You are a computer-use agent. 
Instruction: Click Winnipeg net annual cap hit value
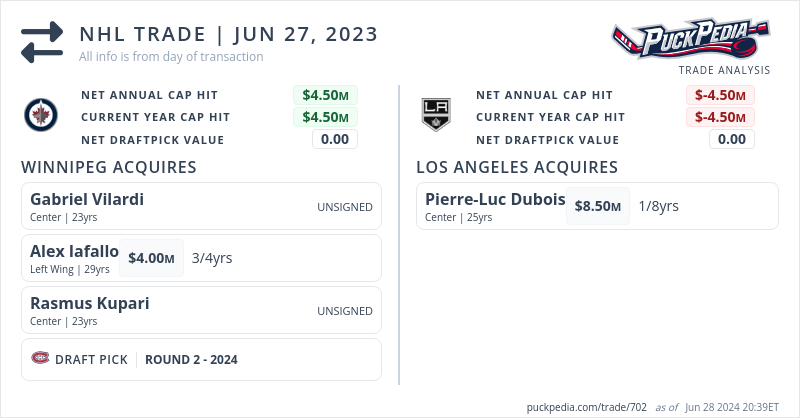click(x=325, y=95)
